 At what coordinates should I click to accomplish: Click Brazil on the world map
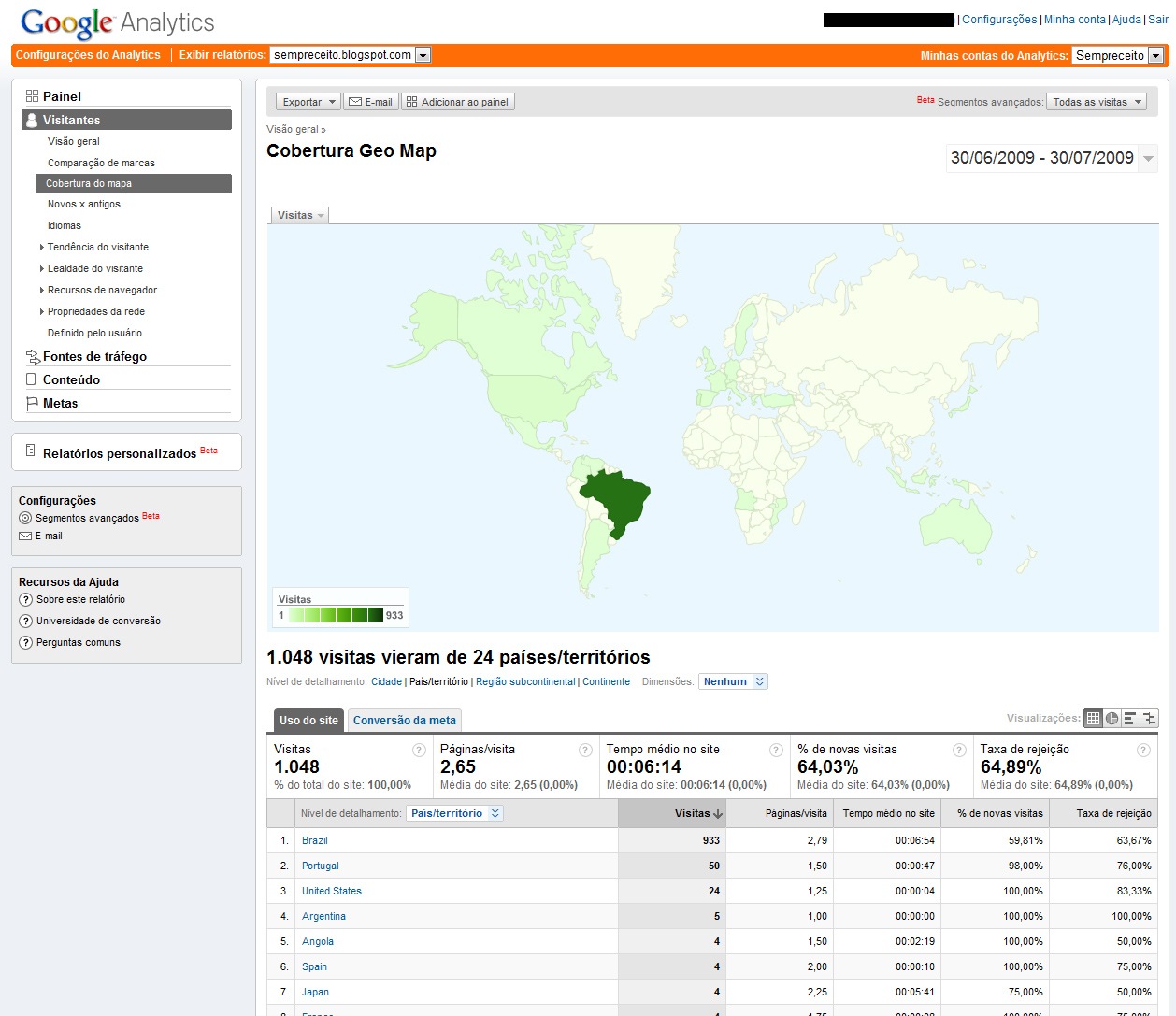coord(618,500)
